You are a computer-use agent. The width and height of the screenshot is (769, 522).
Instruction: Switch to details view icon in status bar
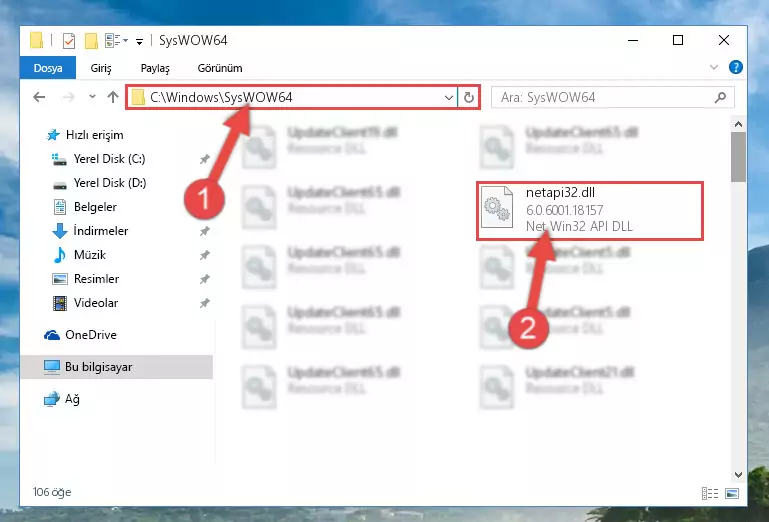(710, 493)
